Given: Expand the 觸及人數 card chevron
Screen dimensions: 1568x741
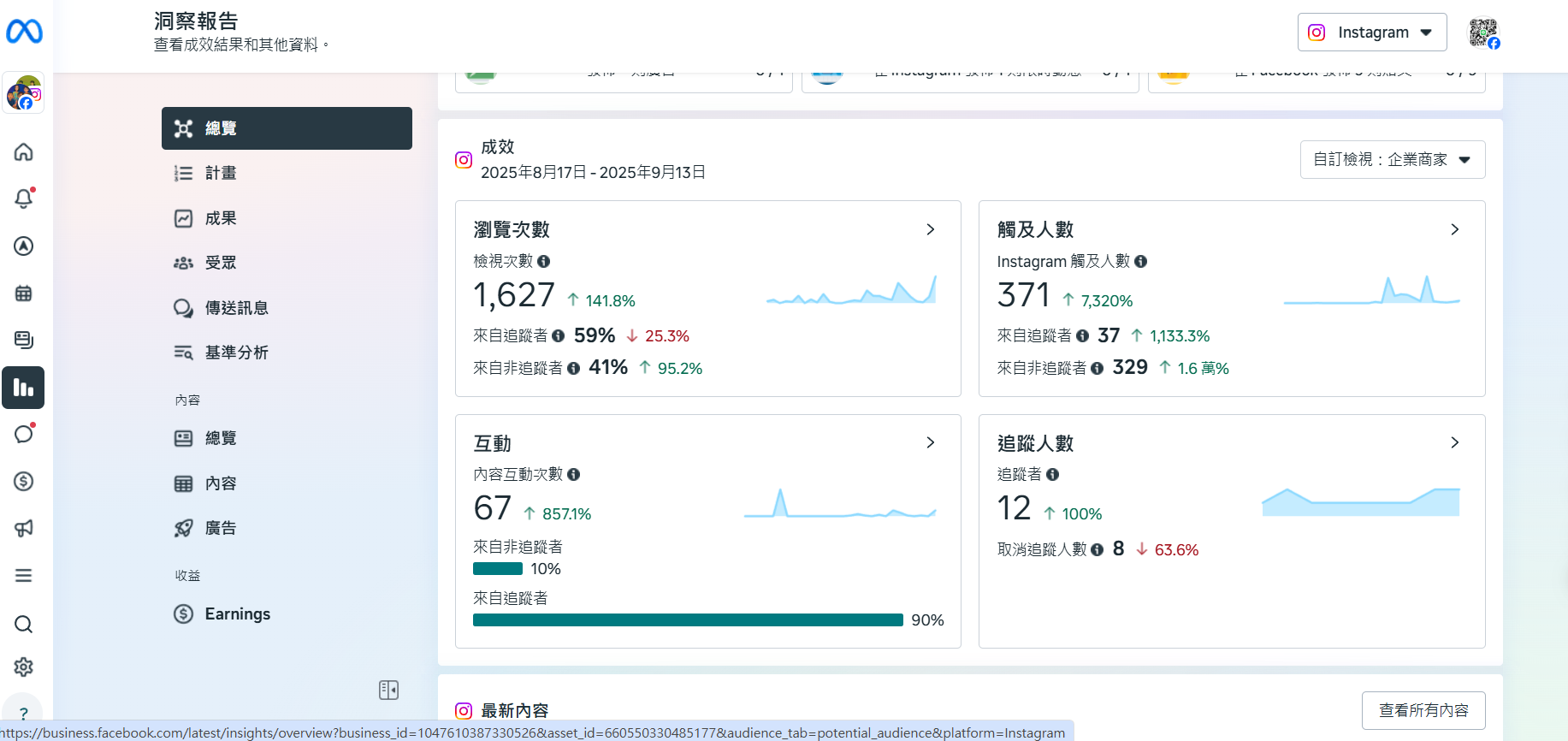Looking at the screenshot, I should point(1454,229).
